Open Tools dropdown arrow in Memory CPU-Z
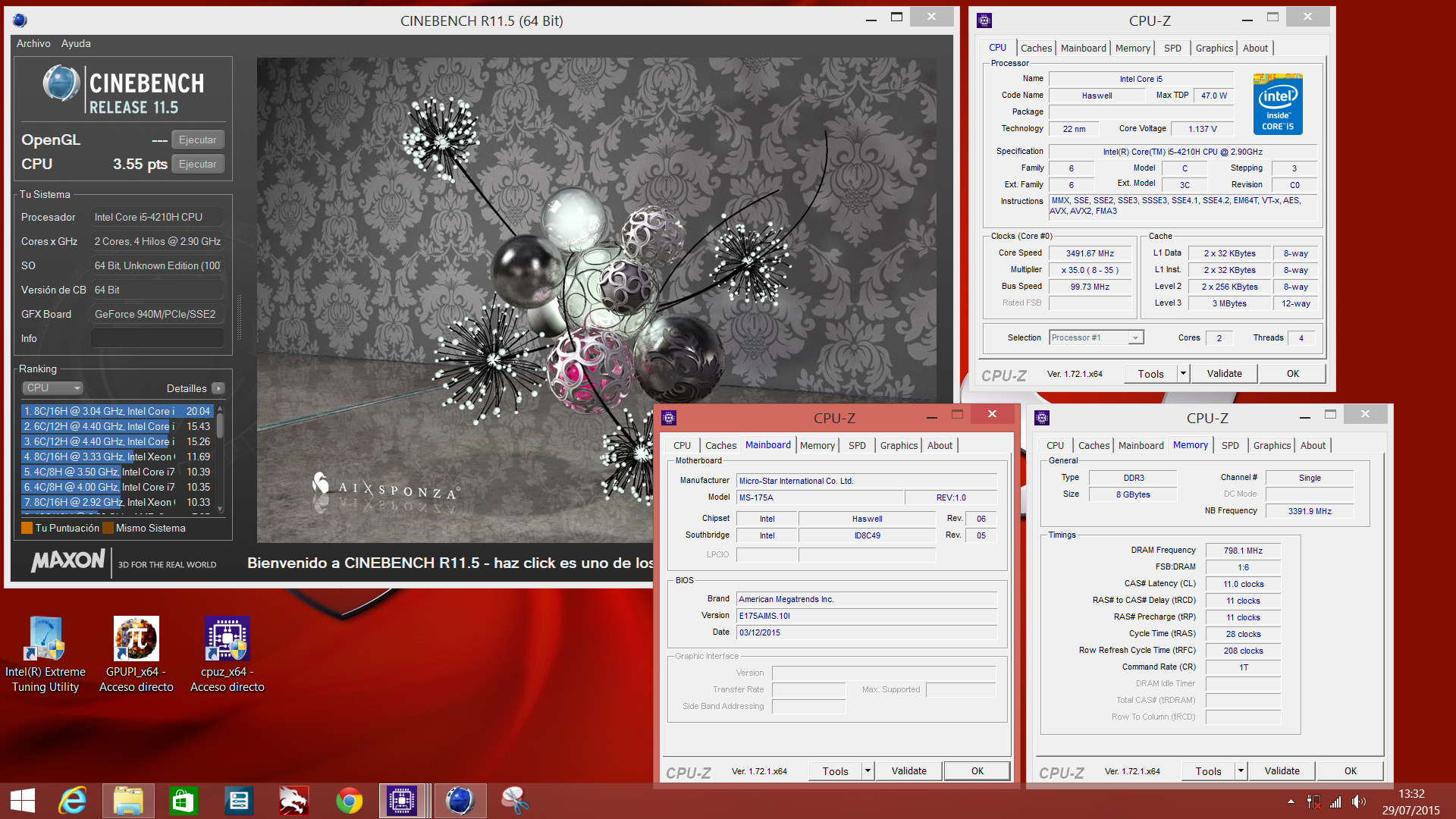The height and width of the screenshot is (819, 1456). (x=1241, y=770)
